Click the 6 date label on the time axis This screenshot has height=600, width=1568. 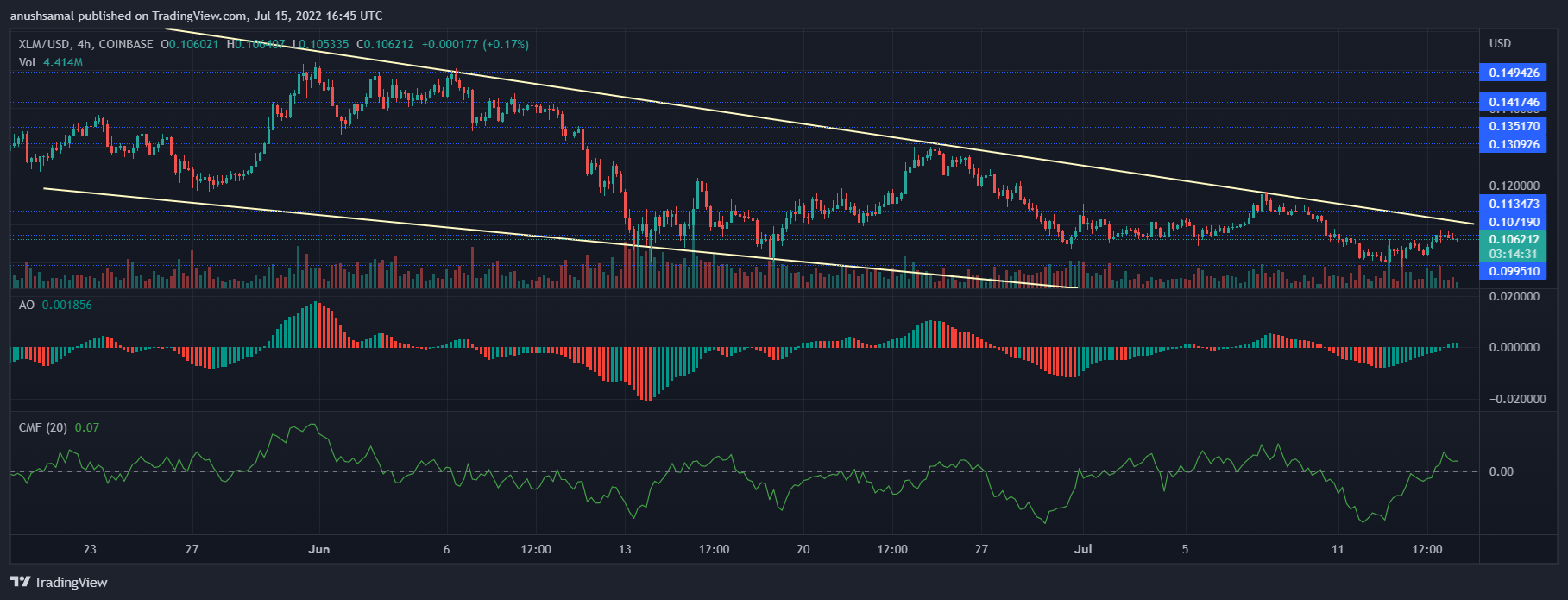(x=446, y=549)
